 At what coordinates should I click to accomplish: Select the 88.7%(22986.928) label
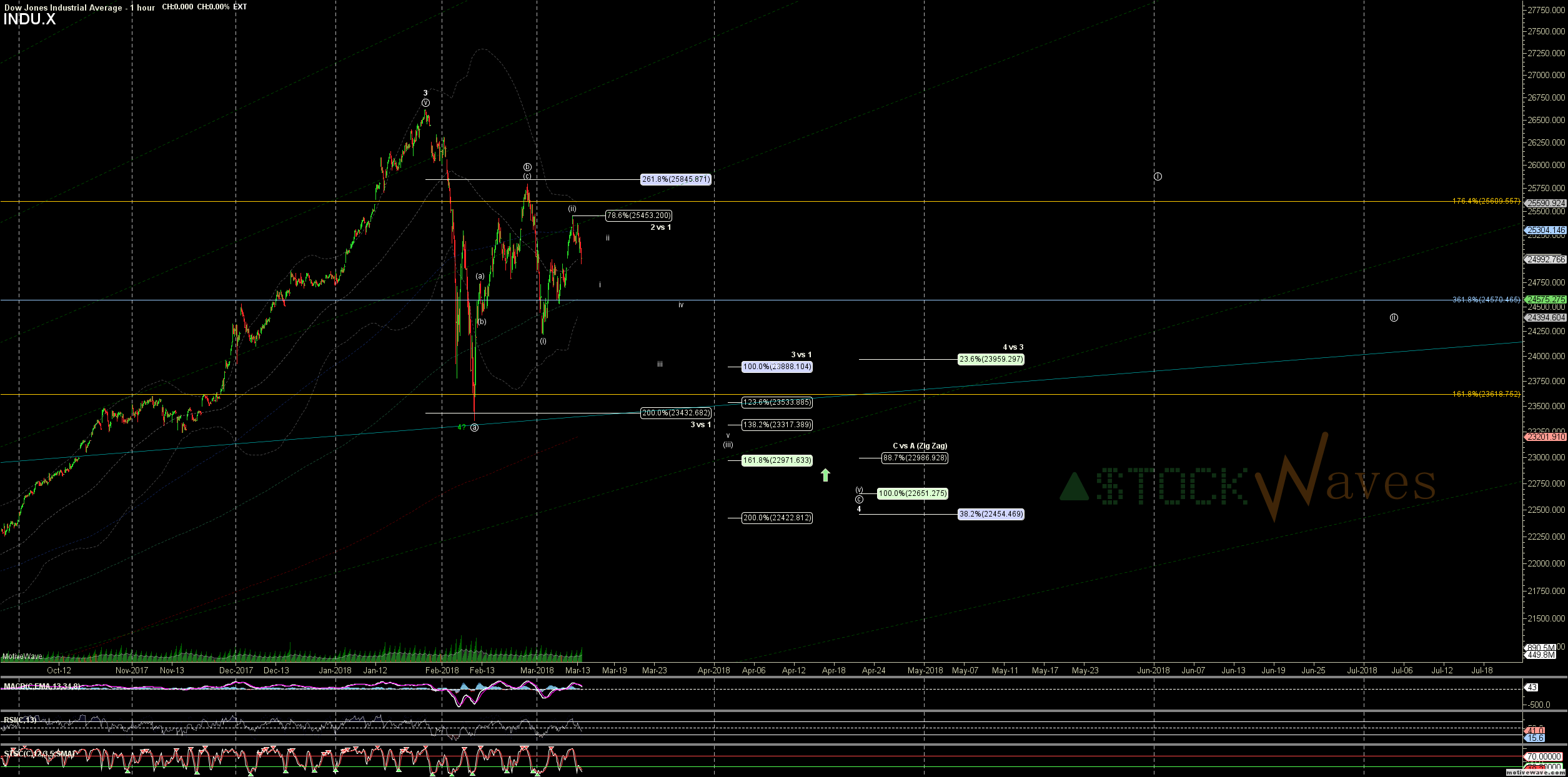click(x=915, y=458)
